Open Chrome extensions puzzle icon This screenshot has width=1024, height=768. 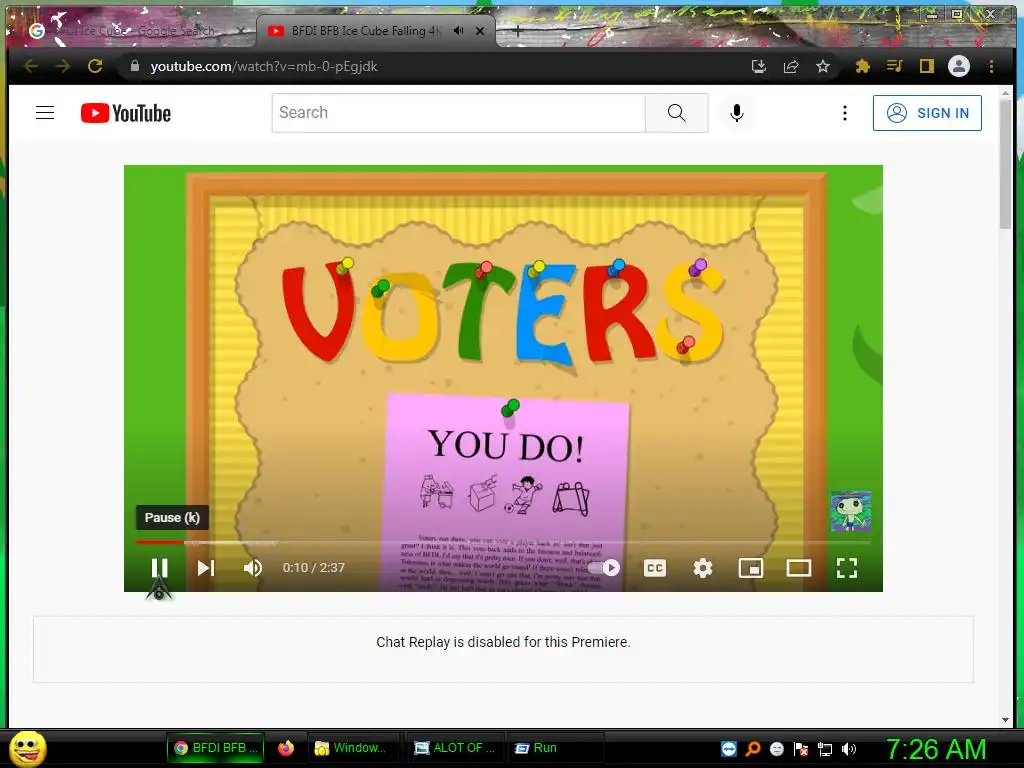click(863, 66)
